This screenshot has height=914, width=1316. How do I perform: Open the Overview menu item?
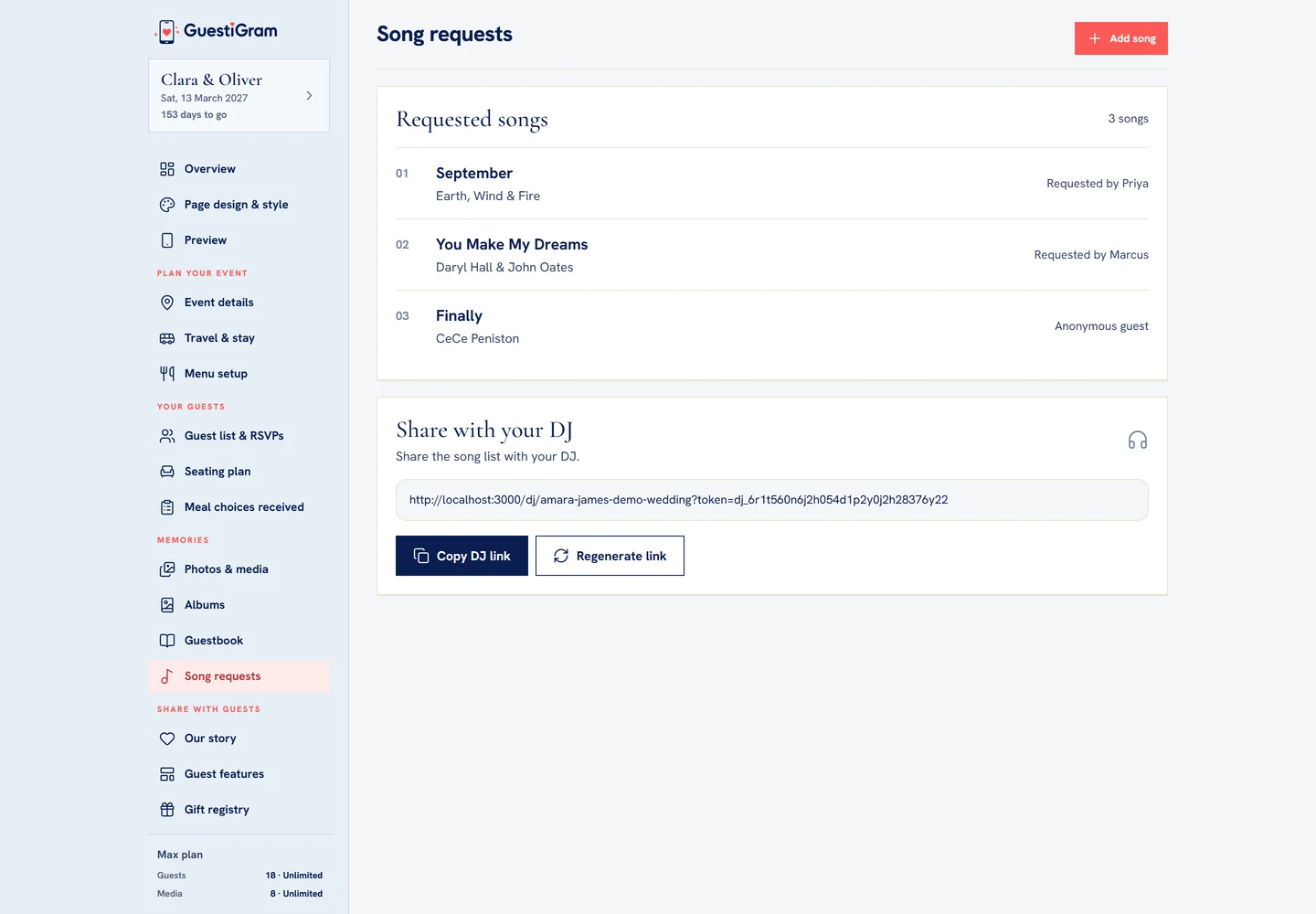tap(239, 169)
